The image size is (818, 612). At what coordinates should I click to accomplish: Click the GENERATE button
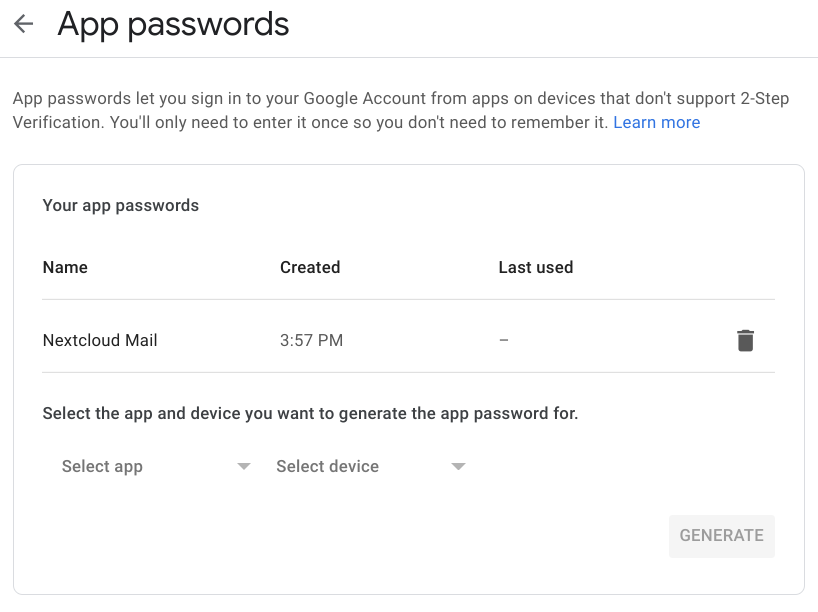(x=721, y=536)
